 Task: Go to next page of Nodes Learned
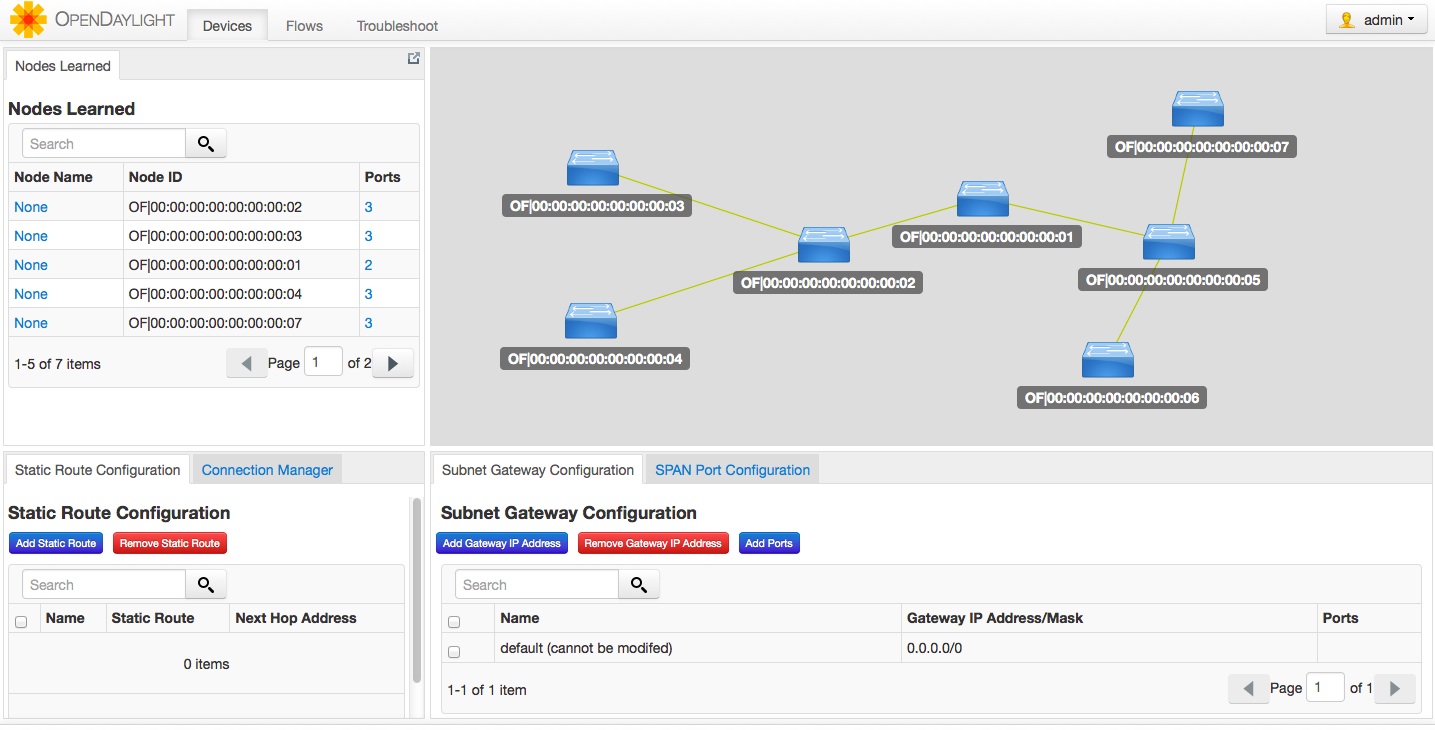[x=393, y=364]
